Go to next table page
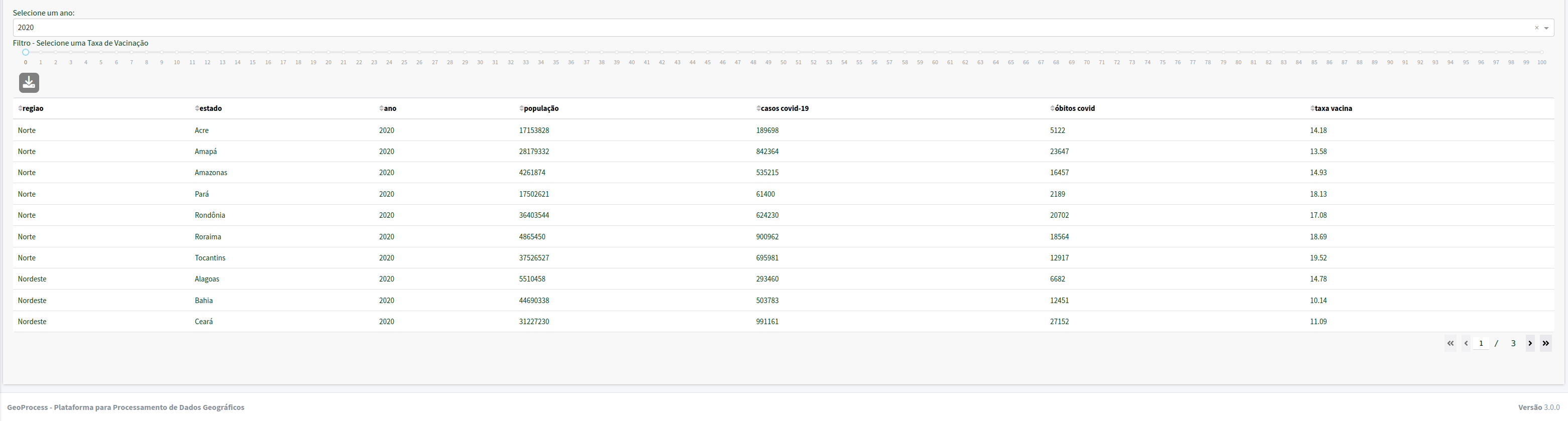 [1530, 343]
